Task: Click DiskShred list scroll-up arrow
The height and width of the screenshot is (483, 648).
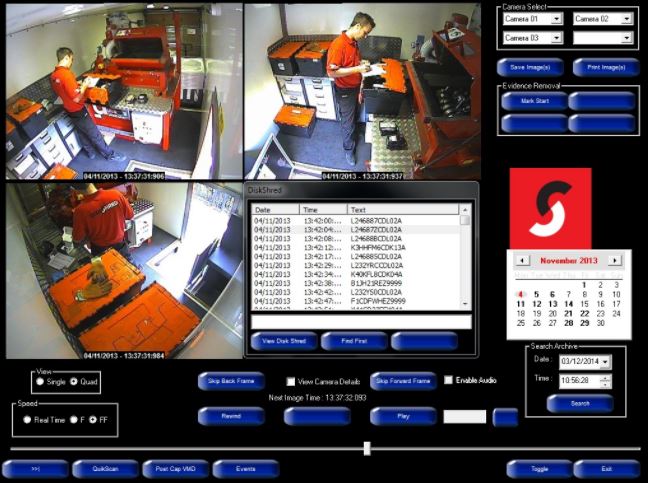Action: (465, 209)
